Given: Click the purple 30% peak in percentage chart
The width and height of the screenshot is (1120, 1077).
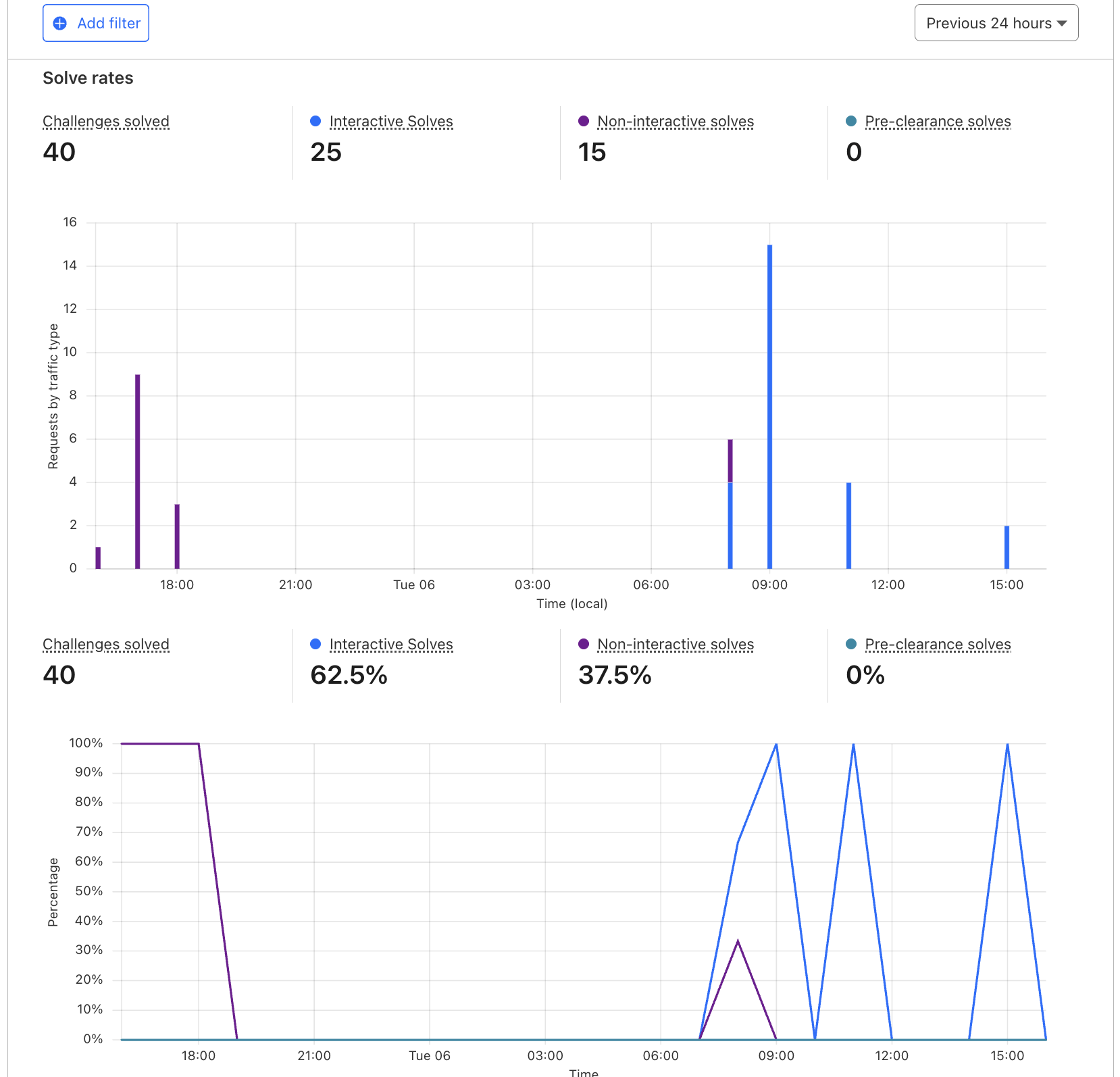Looking at the screenshot, I should pyautogui.click(x=738, y=941).
